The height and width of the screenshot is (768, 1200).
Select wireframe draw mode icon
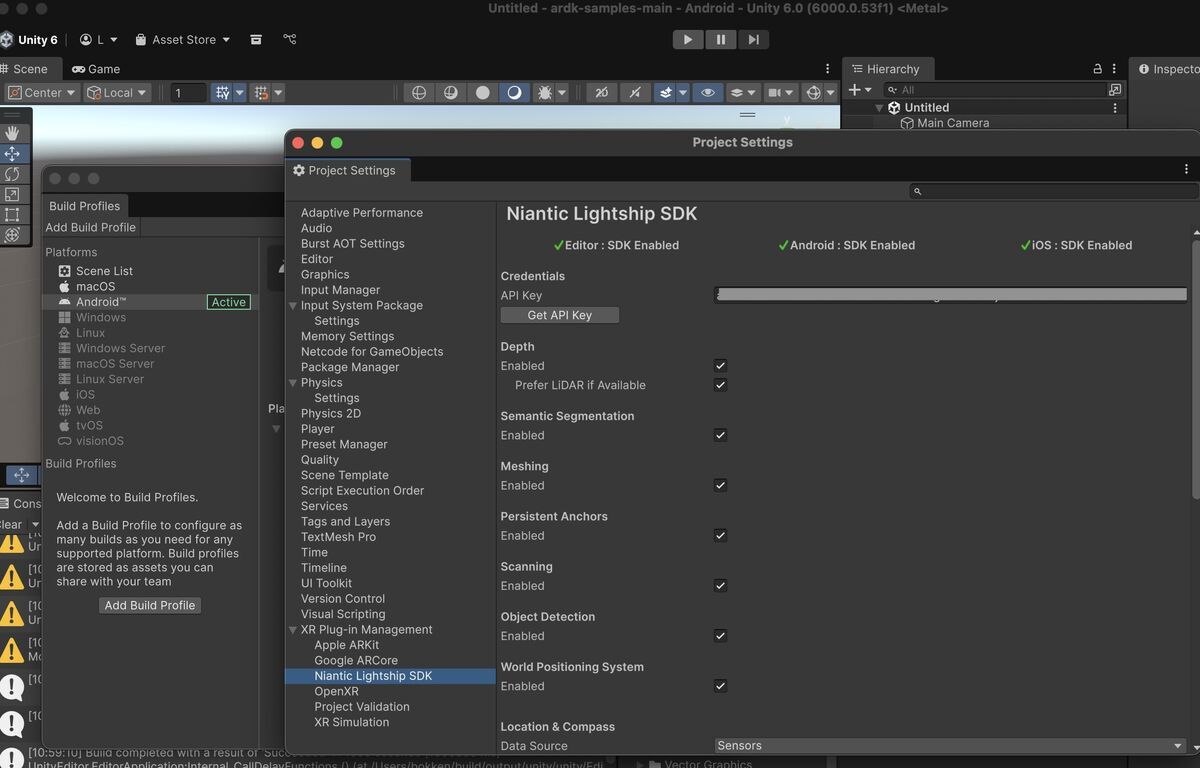(x=419, y=92)
